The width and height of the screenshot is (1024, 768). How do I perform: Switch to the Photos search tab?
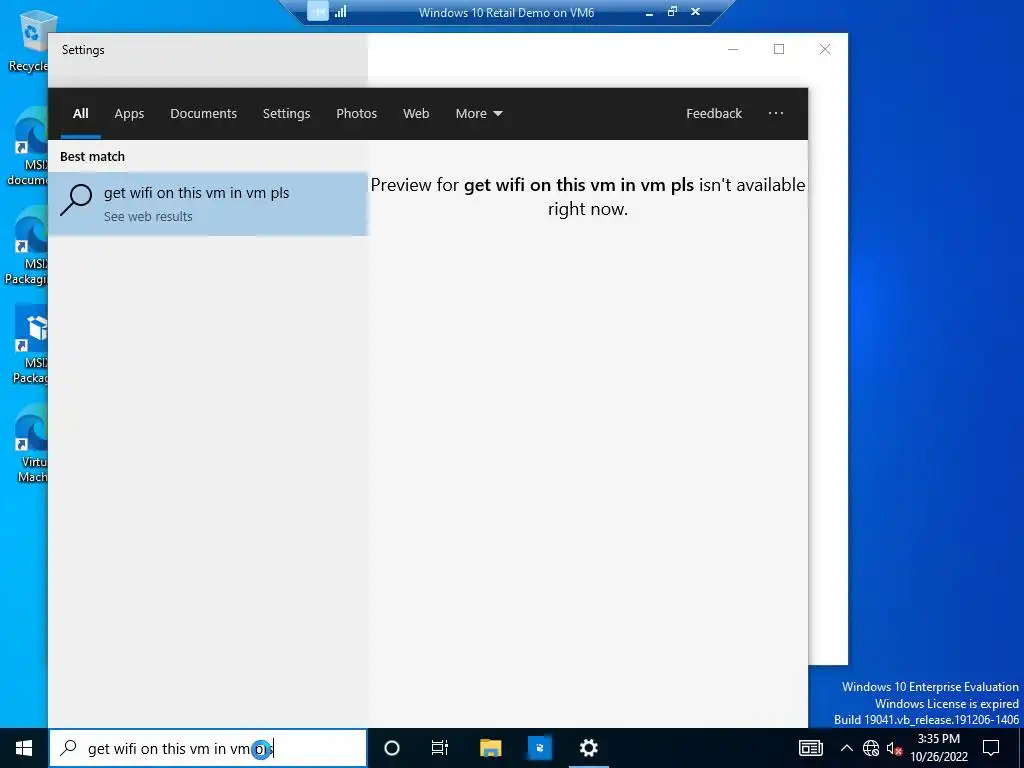(x=357, y=114)
